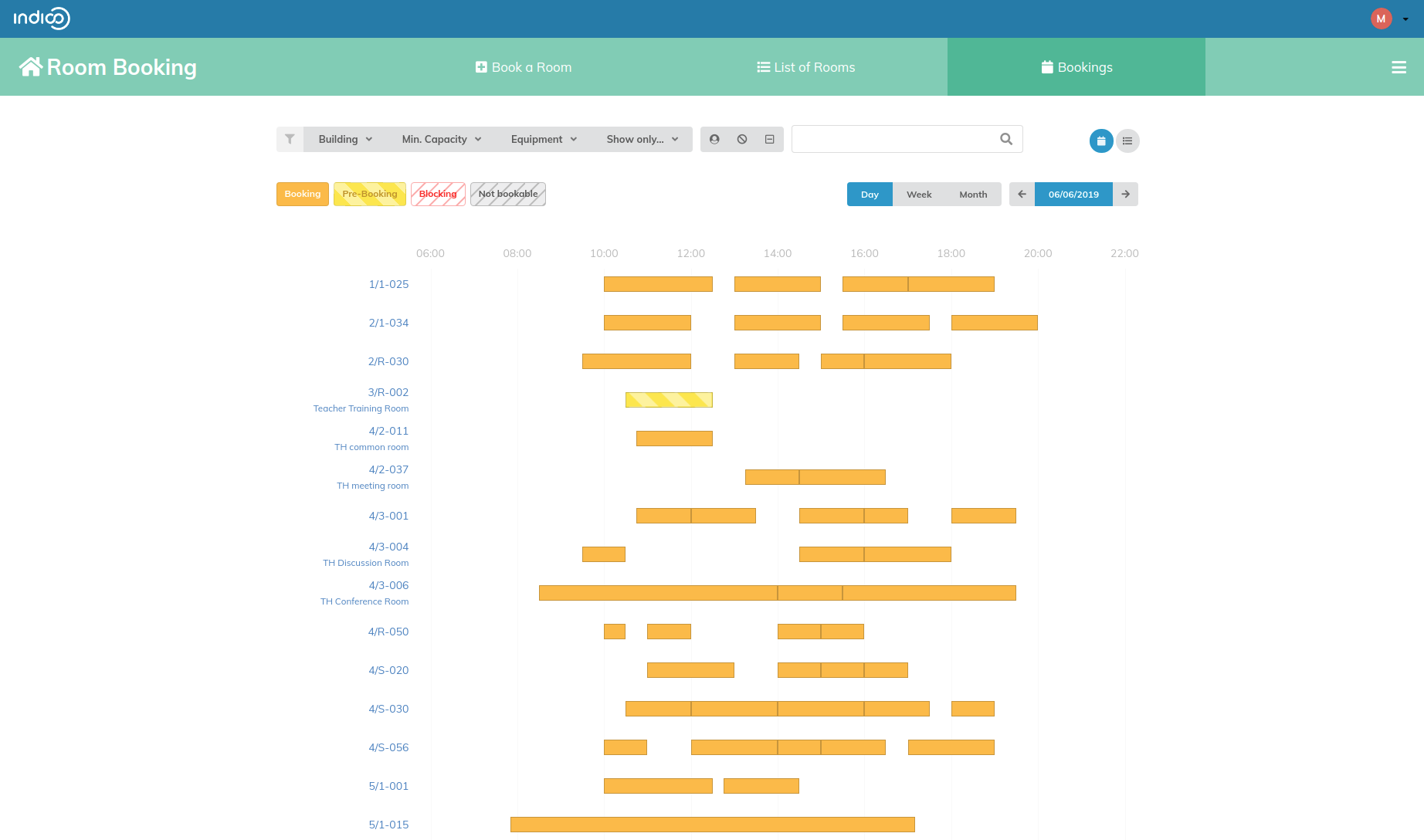1424x840 pixels.
Task: Open the hamburger menu icon
Action: 1399,67
